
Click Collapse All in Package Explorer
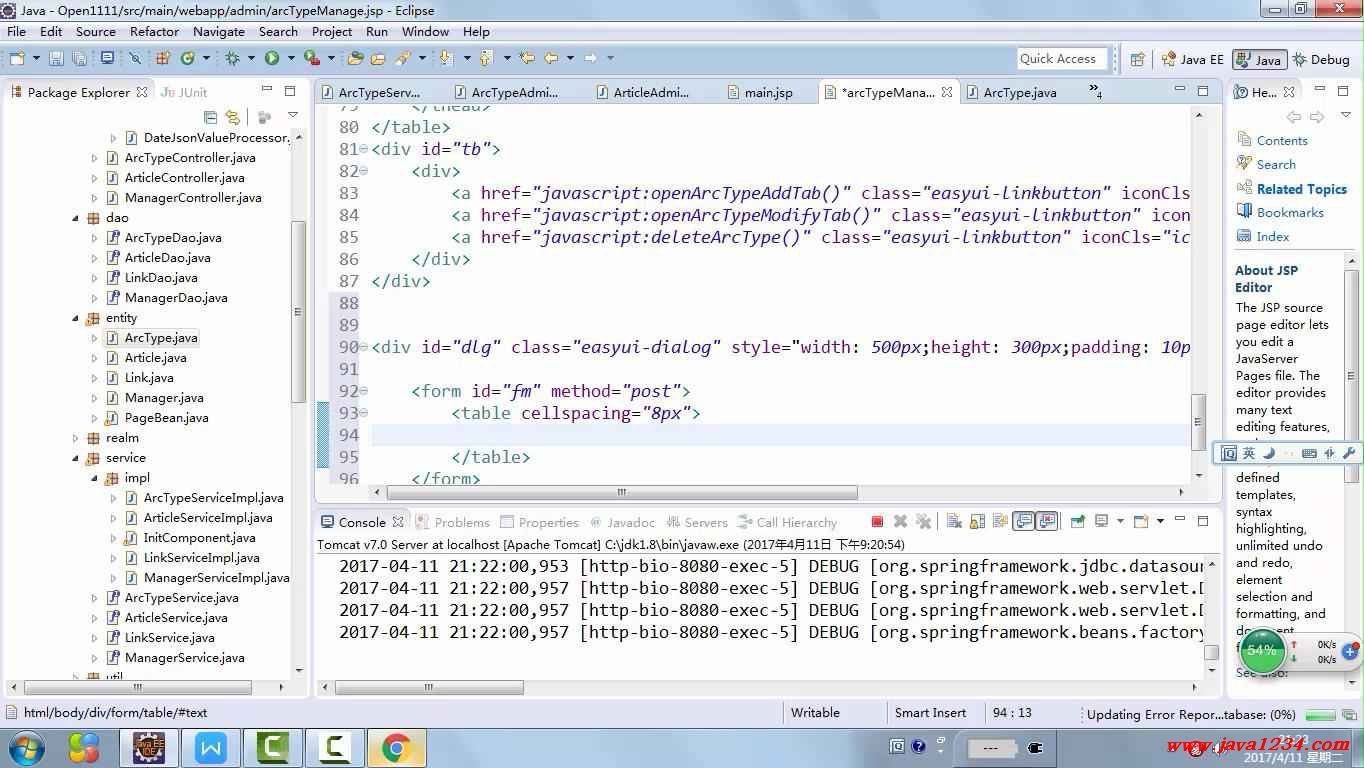click(x=210, y=117)
